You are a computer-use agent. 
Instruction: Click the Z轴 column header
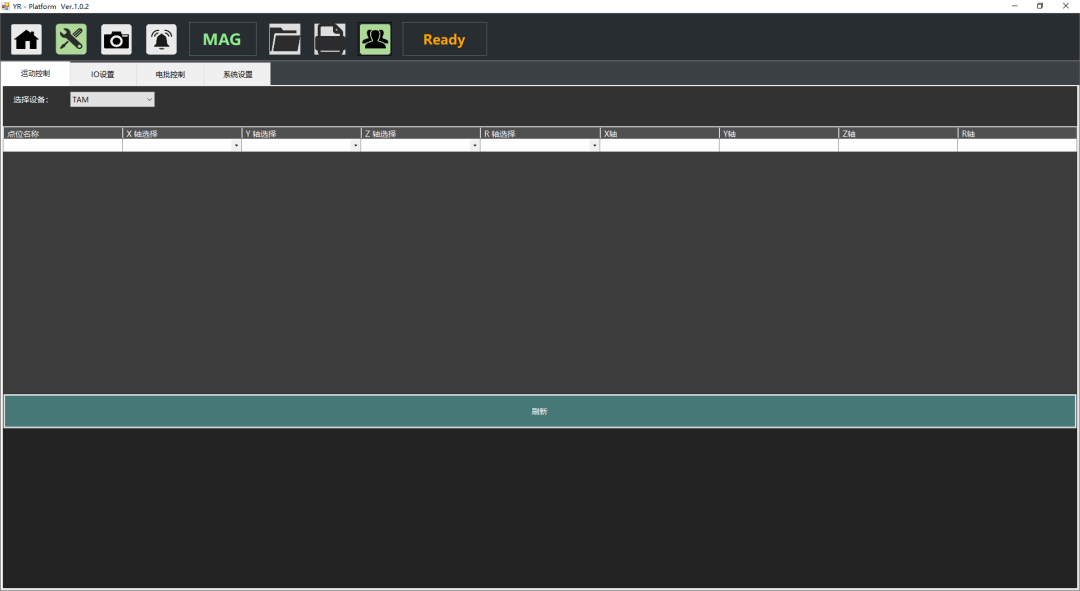click(897, 134)
